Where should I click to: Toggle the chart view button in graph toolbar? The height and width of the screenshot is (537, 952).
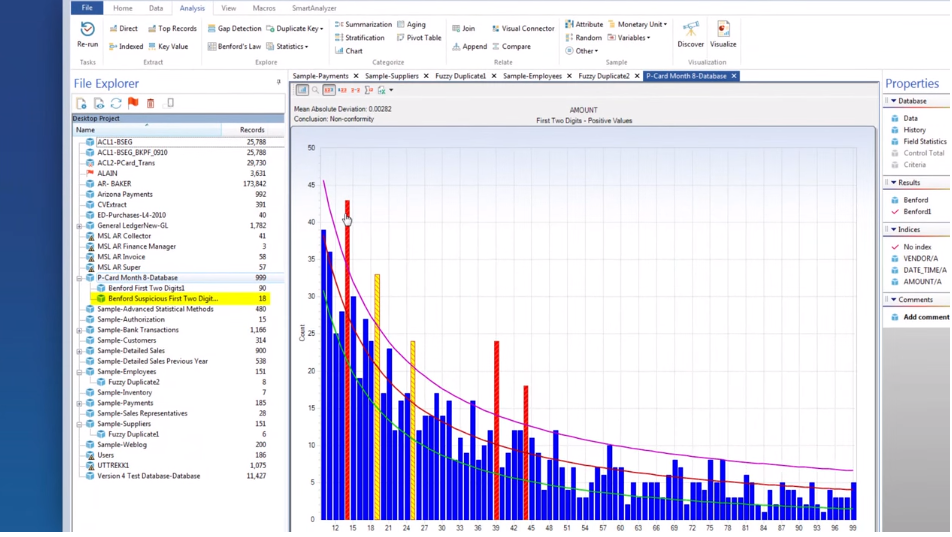pyautogui.click(x=302, y=90)
